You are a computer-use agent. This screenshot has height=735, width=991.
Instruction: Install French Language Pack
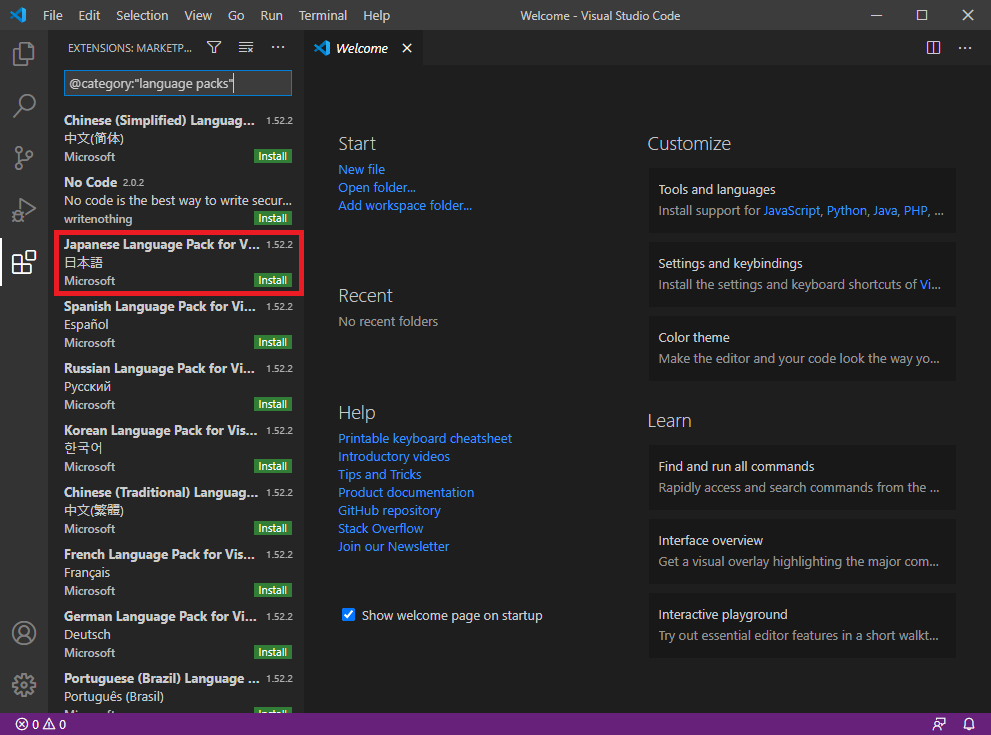click(272, 590)
